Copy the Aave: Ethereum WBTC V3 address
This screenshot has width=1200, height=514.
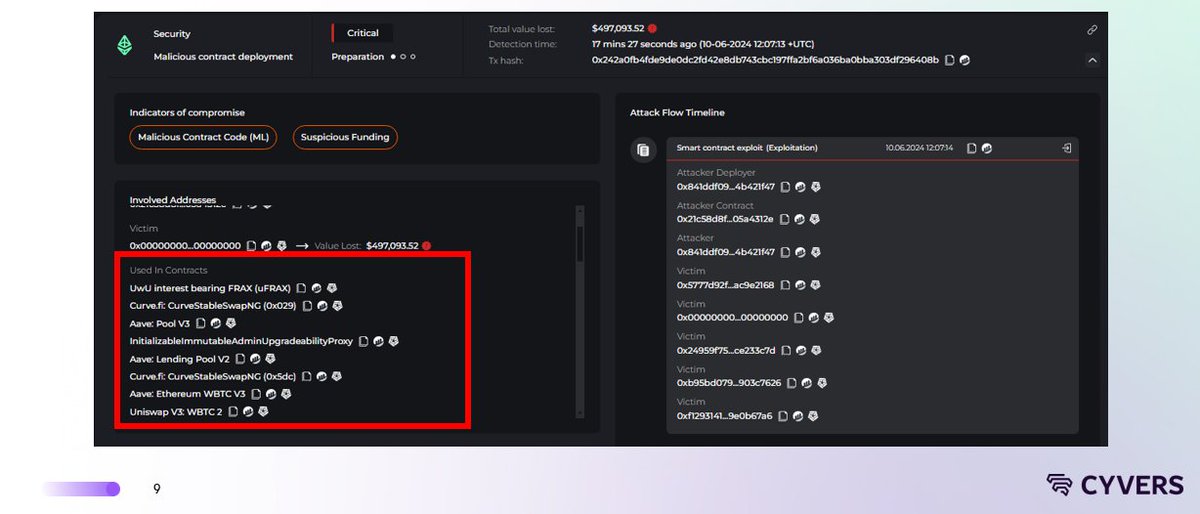257,394
